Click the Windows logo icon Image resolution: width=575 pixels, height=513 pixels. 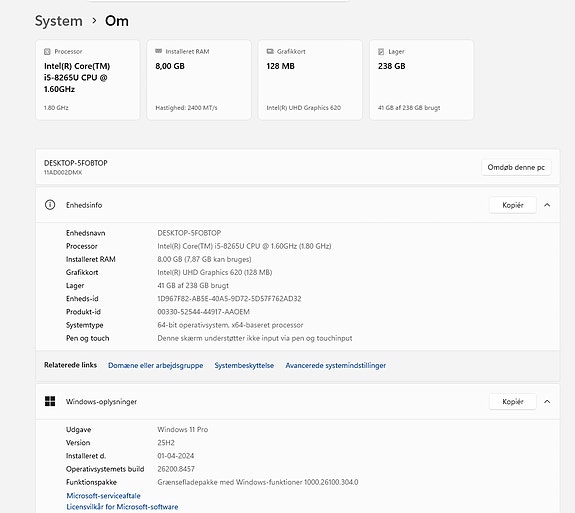pos(50,401)
